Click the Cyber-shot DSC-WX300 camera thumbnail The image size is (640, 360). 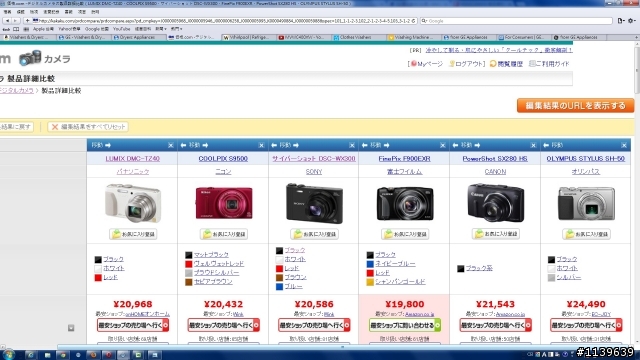314,203
